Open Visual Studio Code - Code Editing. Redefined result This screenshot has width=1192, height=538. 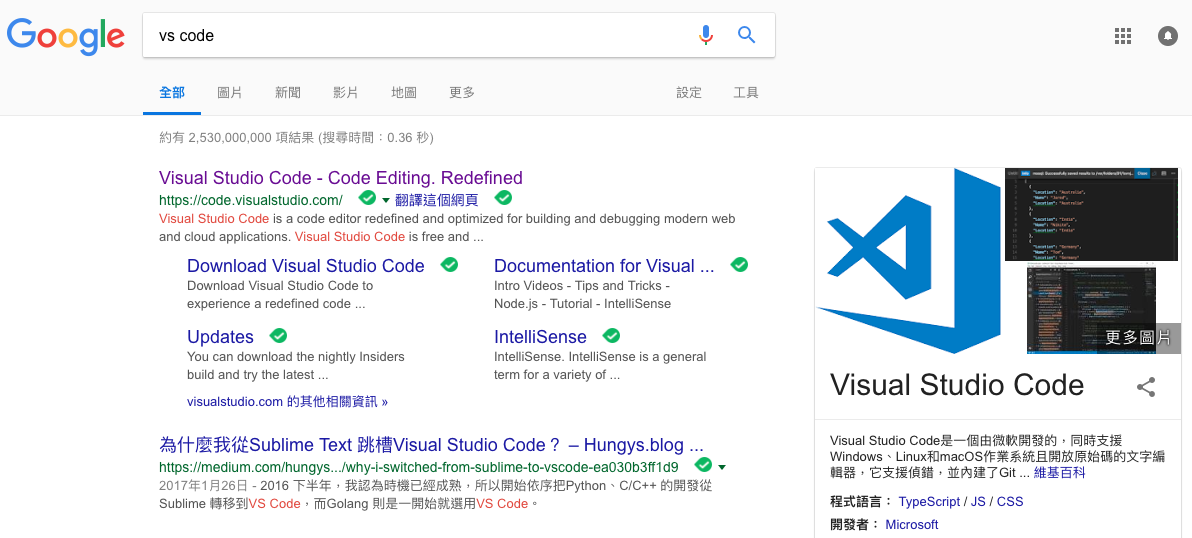point(341,178)
